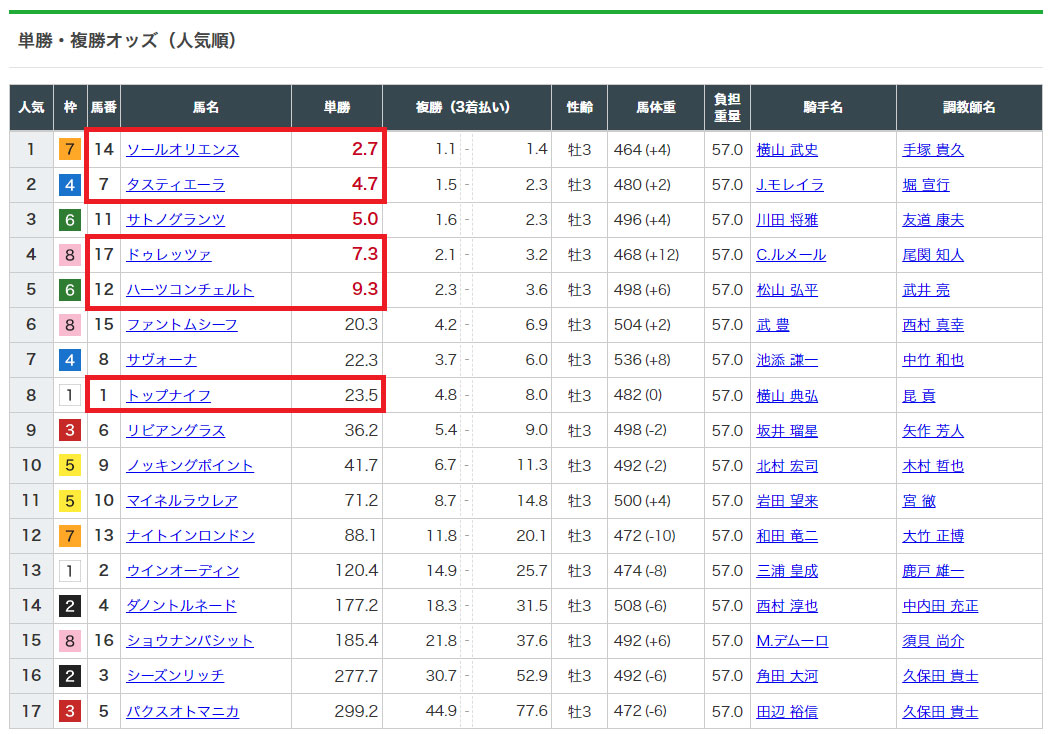Open トップナイフ horse link
Screen dimensions: 1050x734
pos(168,395)
